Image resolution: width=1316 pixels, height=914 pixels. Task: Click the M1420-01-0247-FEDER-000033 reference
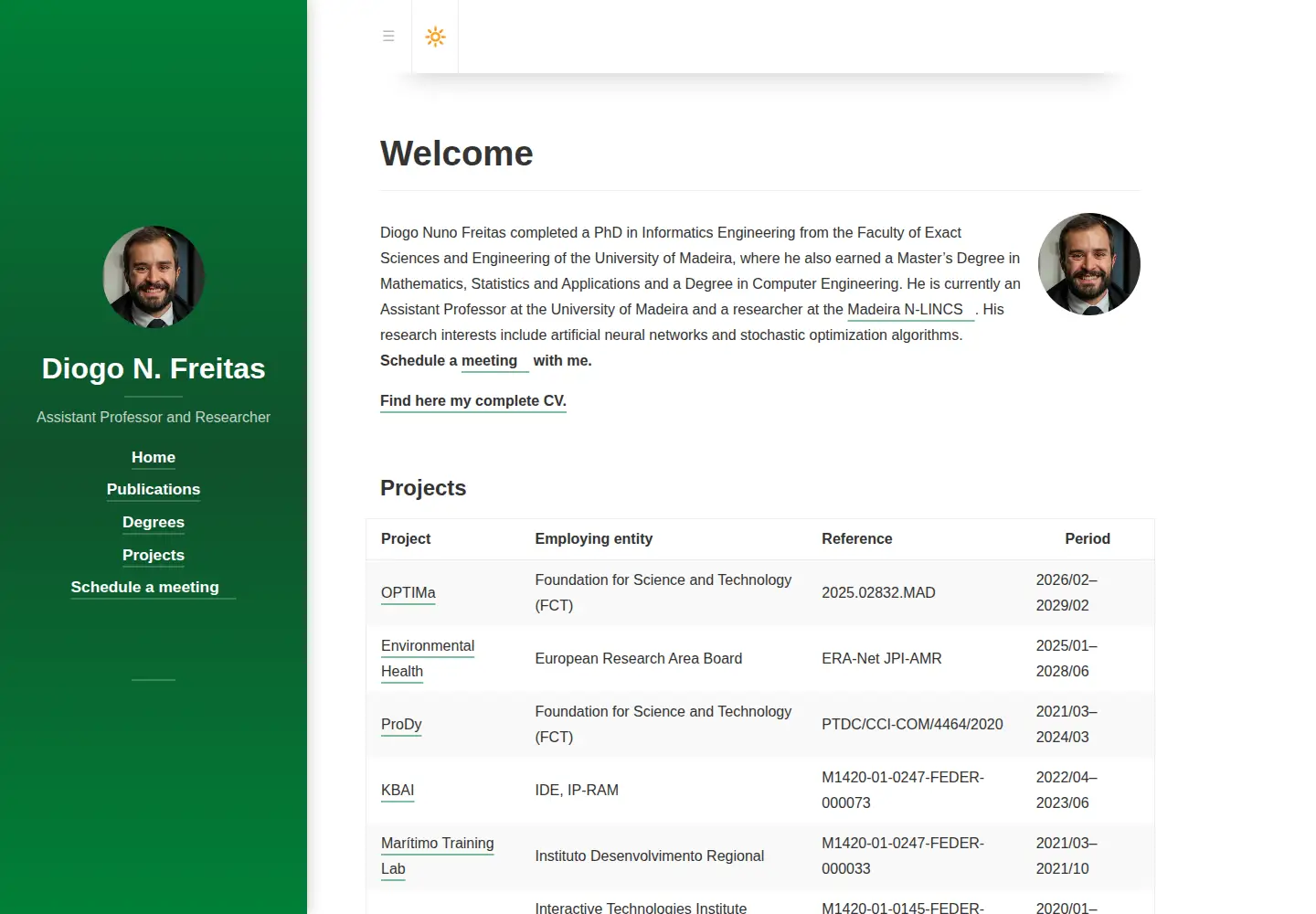[903, 856]
